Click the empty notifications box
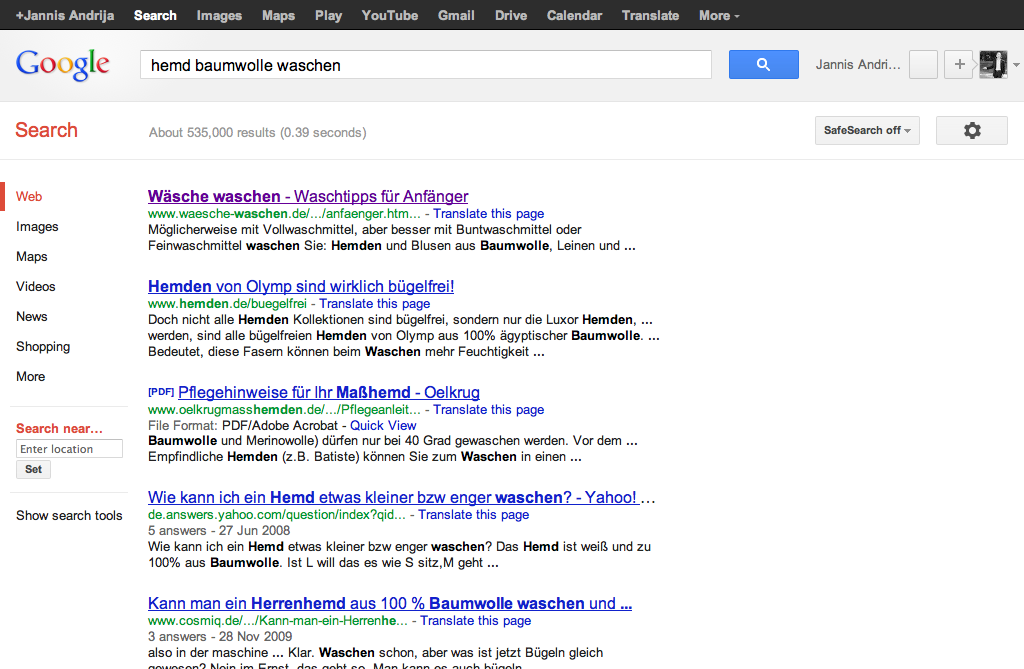The width and height of the screenshot is (1024, 669). click(x=923, y=65)
